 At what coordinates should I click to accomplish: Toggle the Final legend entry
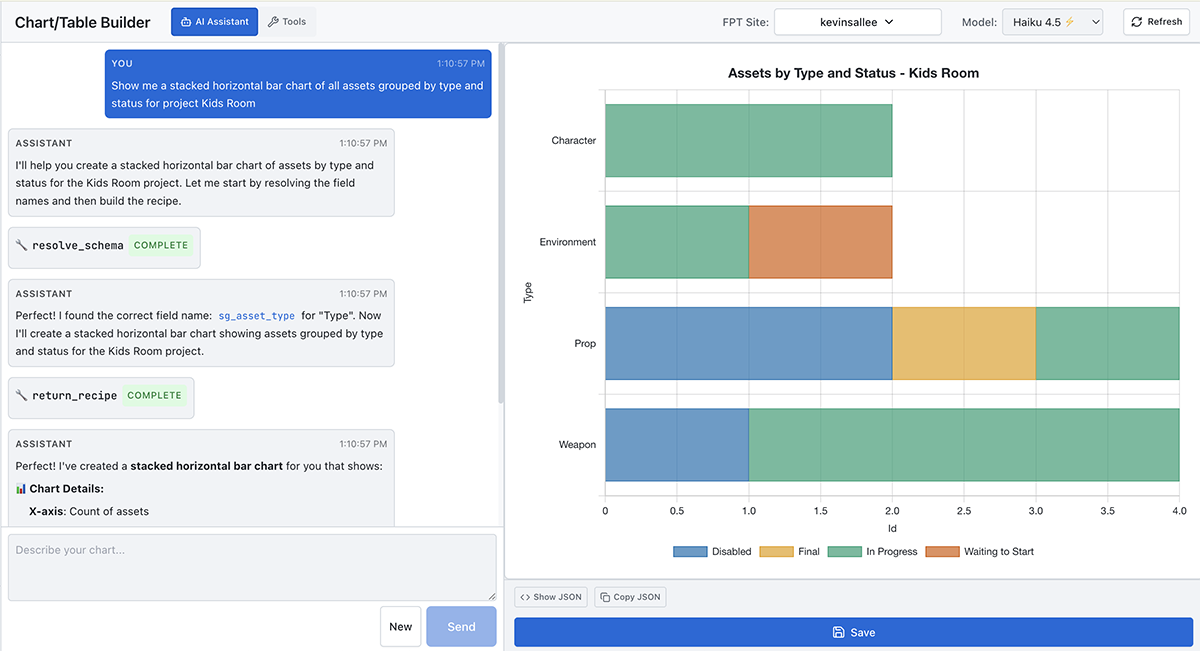click(x=777, y=551)
